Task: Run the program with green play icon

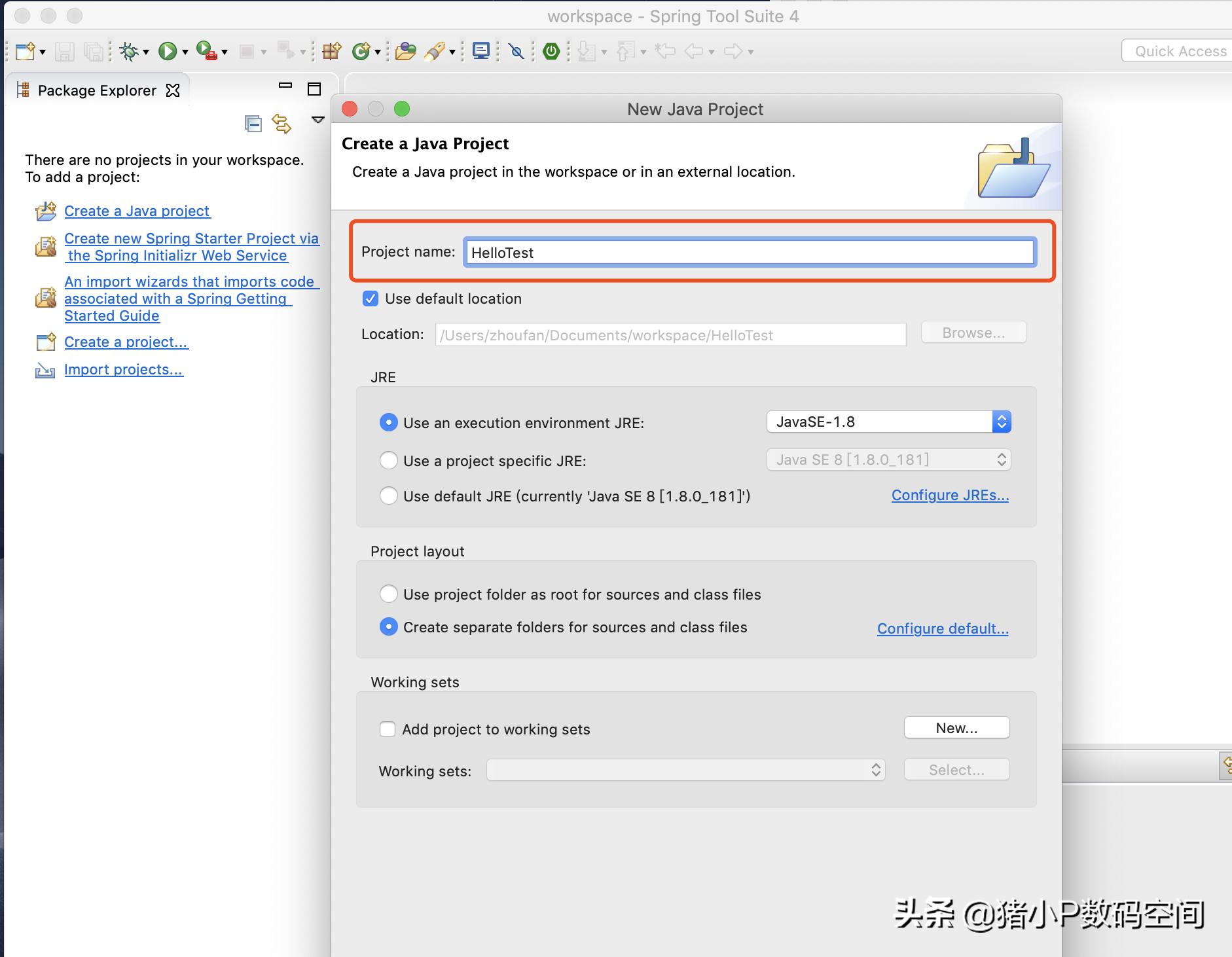Action: pyautogui.click(x=168, y=51)
